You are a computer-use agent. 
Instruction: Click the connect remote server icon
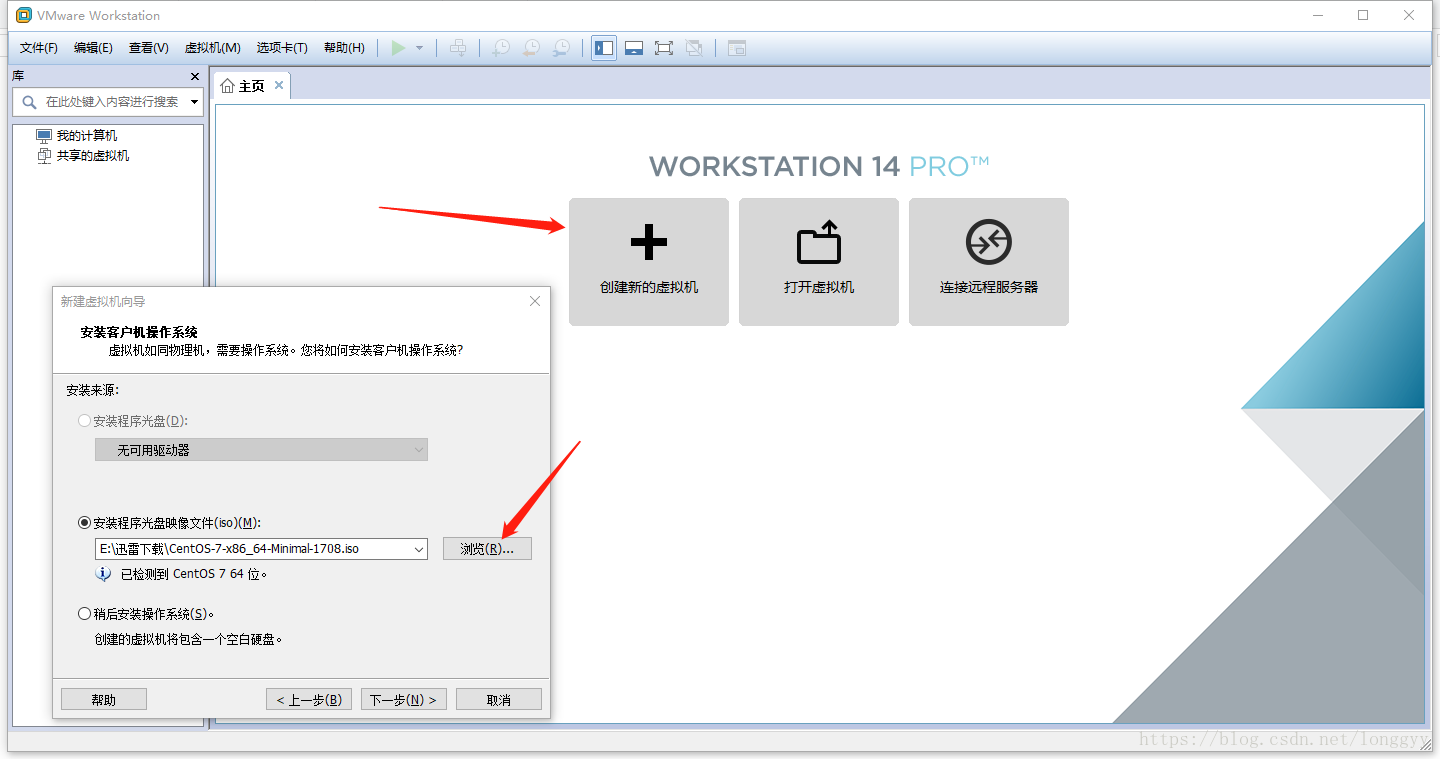pos(989,242)
